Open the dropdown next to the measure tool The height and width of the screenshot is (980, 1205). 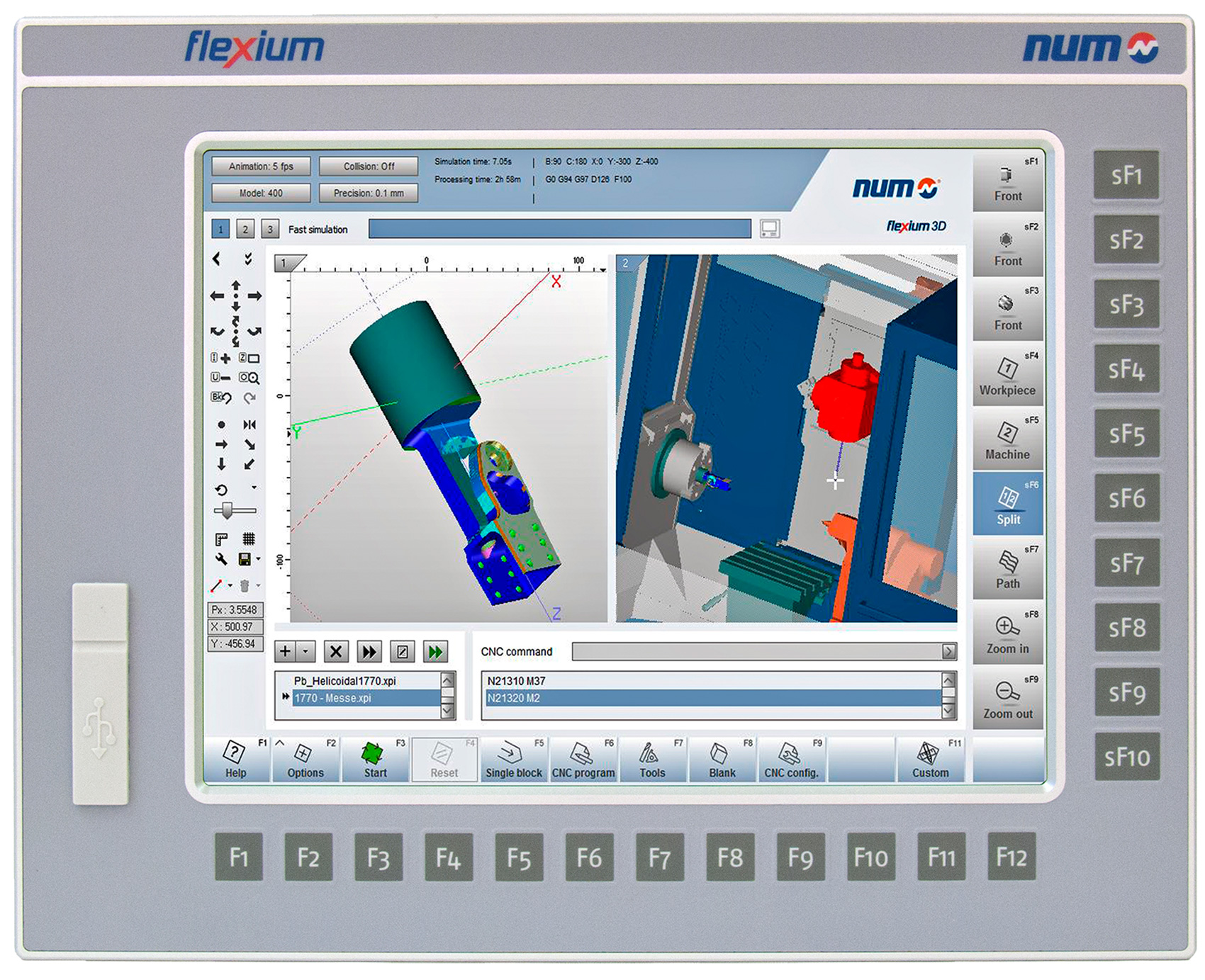coord(230,585)
